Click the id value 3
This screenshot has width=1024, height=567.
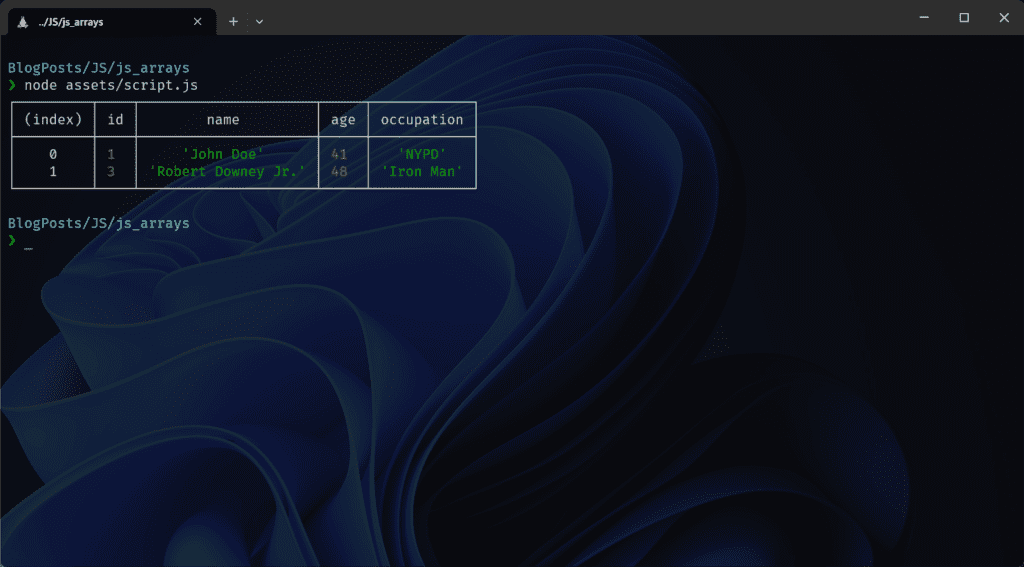point(111,172)
